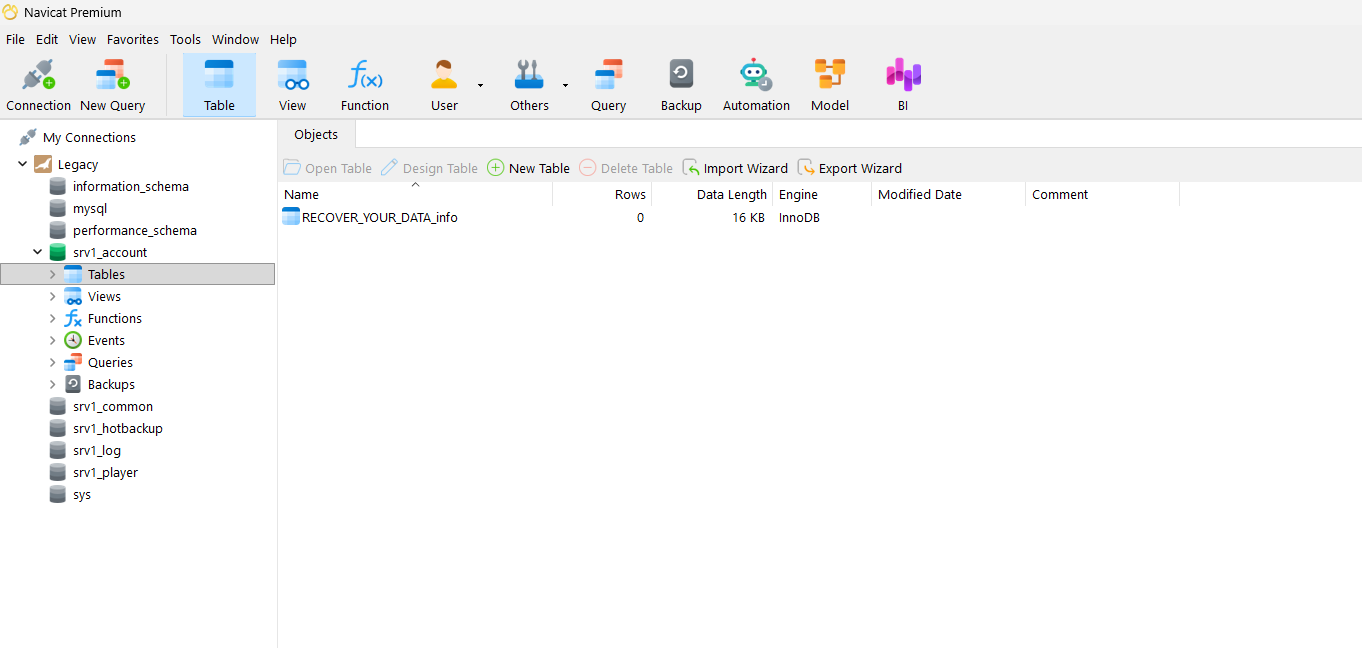Select the srv1_log database

(97, 450)
